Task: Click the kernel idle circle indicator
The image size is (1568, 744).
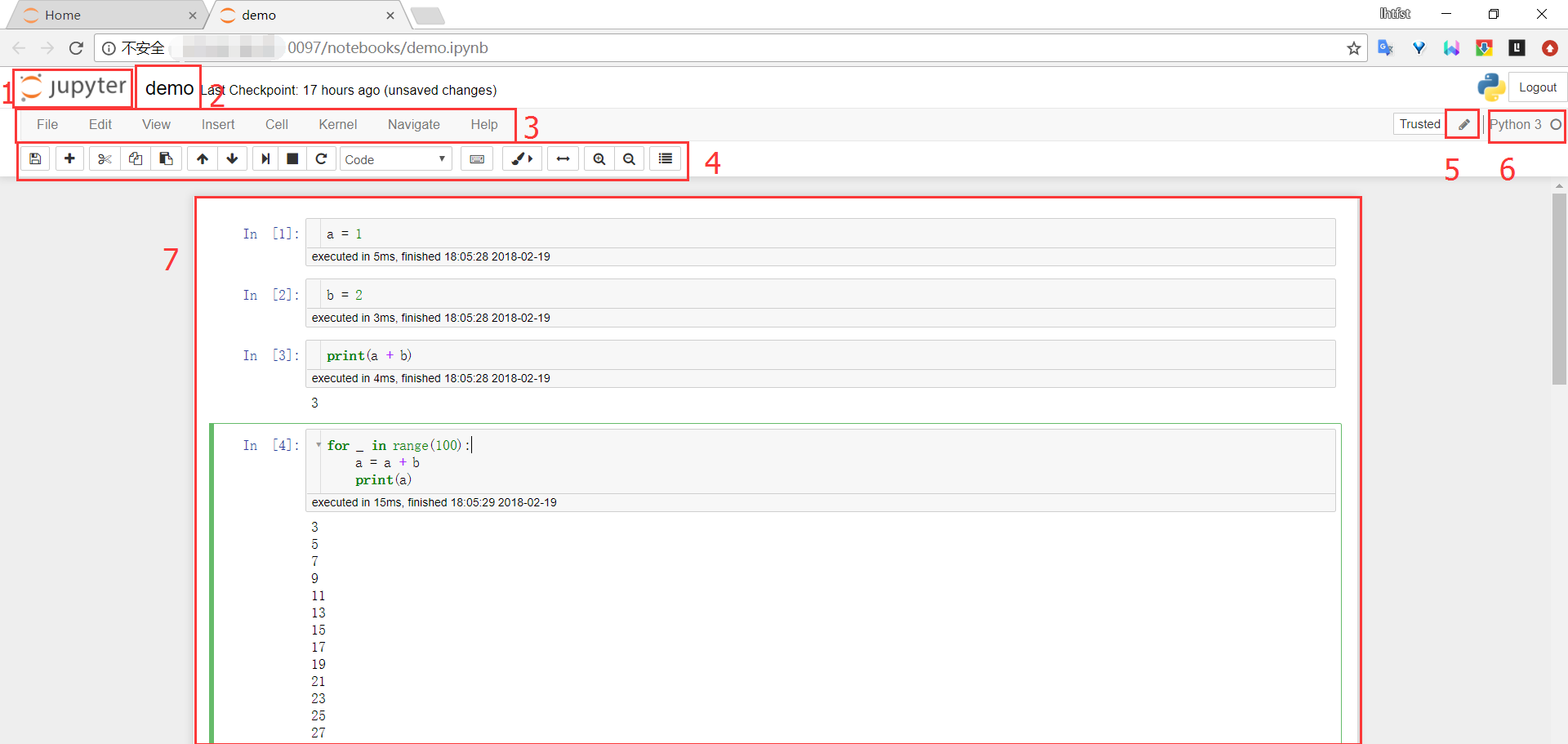Action: point(1556,124)
